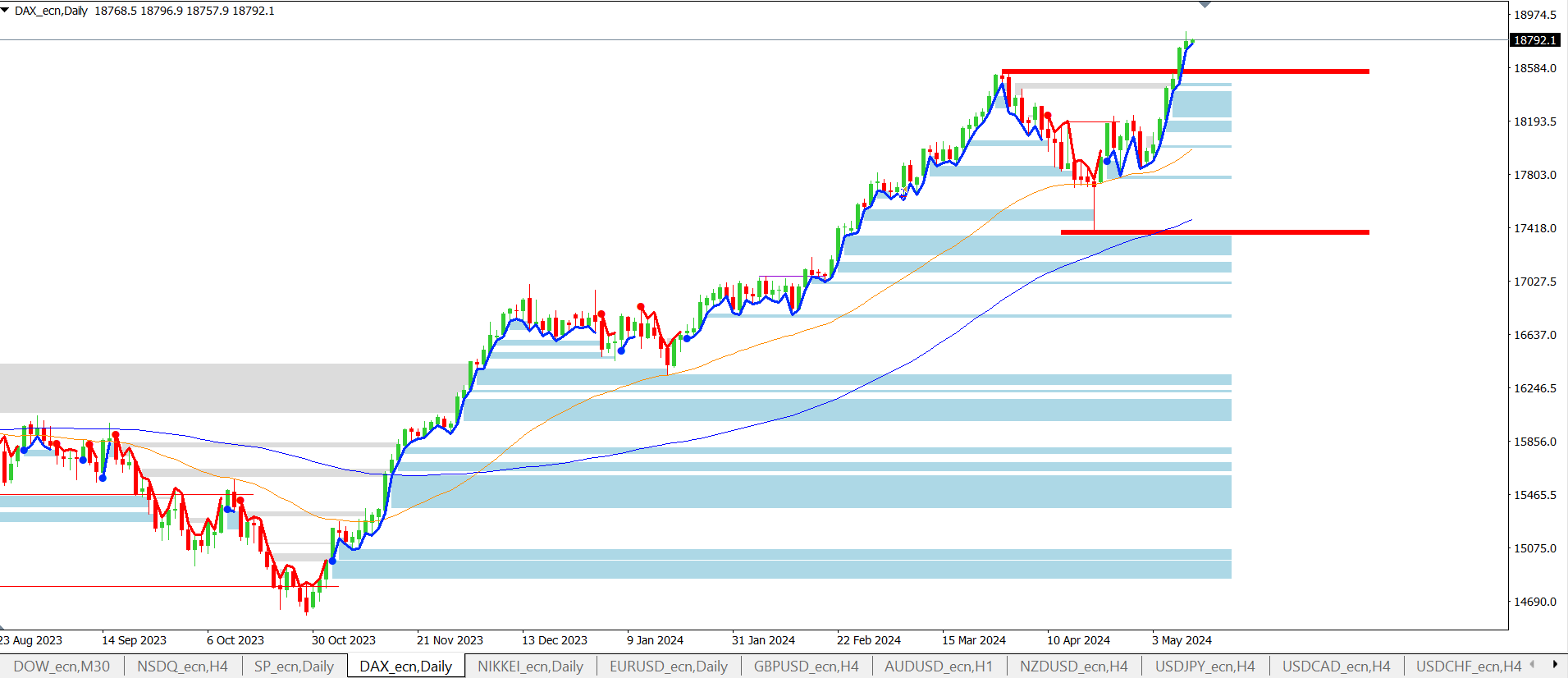Screen dimensions: 1568x678
Task: Click the 18193.5 price axis label
Action: click(x=1535, y=121)
